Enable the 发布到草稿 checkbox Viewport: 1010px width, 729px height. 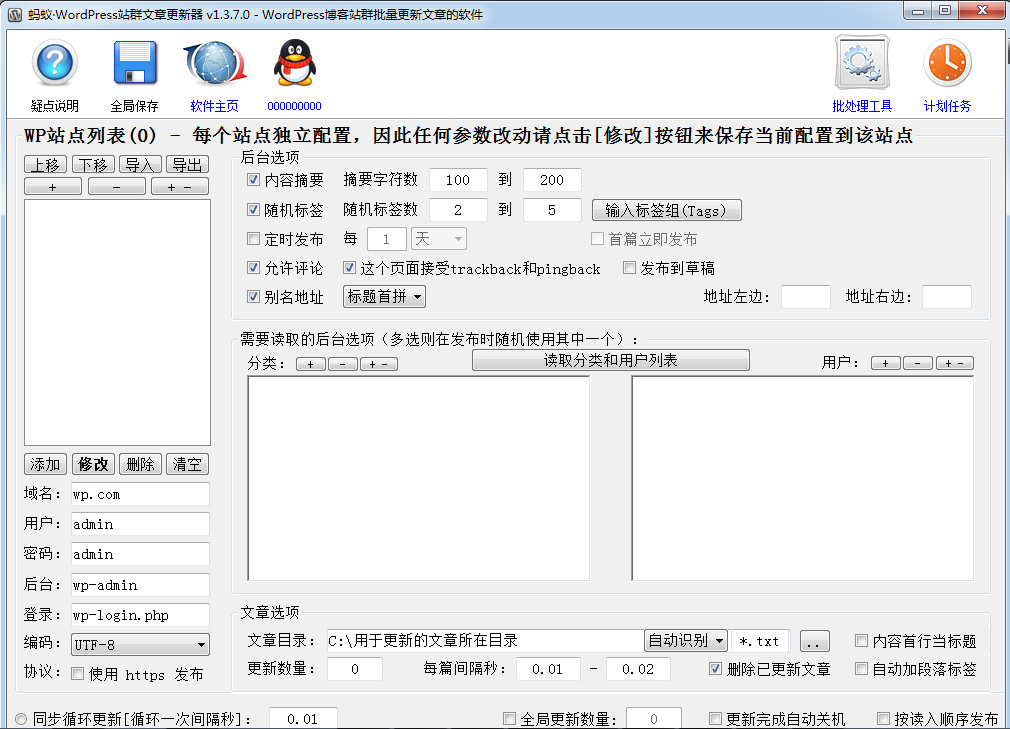[629, 267]
